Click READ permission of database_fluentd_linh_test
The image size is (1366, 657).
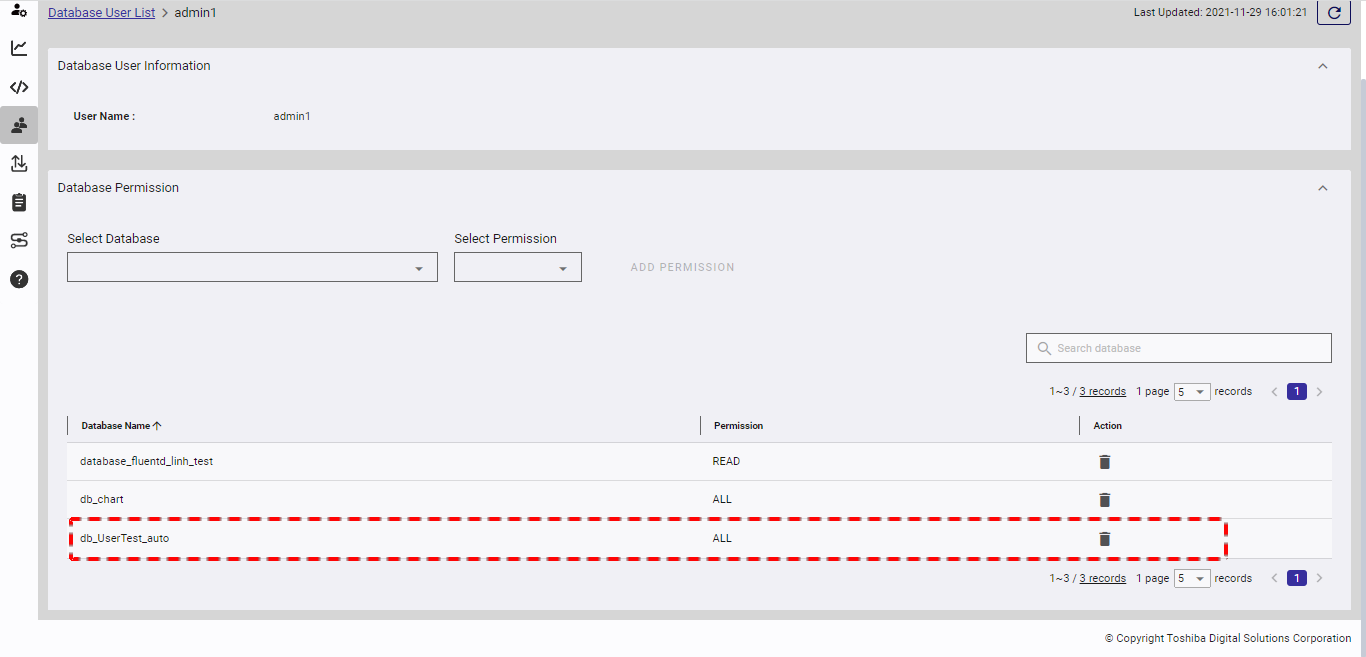[726, 461]
